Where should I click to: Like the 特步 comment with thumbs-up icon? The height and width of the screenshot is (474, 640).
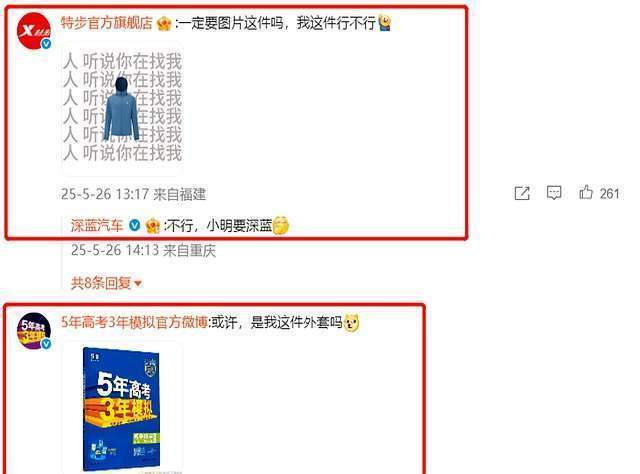coord(586,192)
